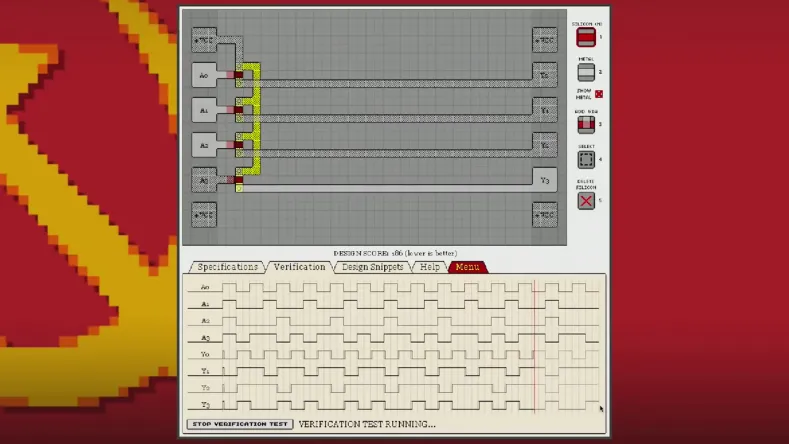Open the red Menu tab
Viewport: 789px width, 444px height.
tap(467, 267)
